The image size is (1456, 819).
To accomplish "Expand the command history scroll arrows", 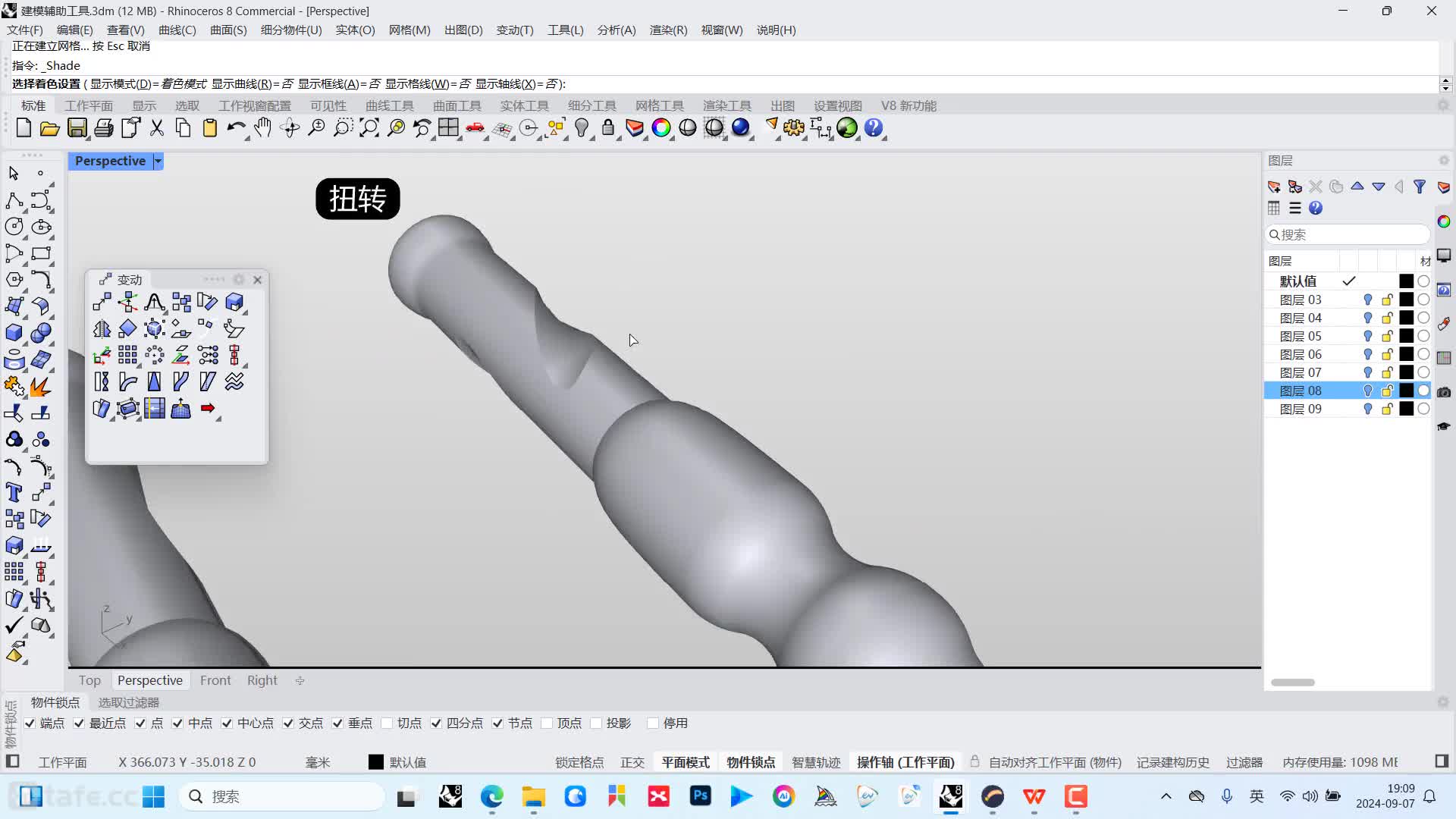I will click(x=1445, y=84).
